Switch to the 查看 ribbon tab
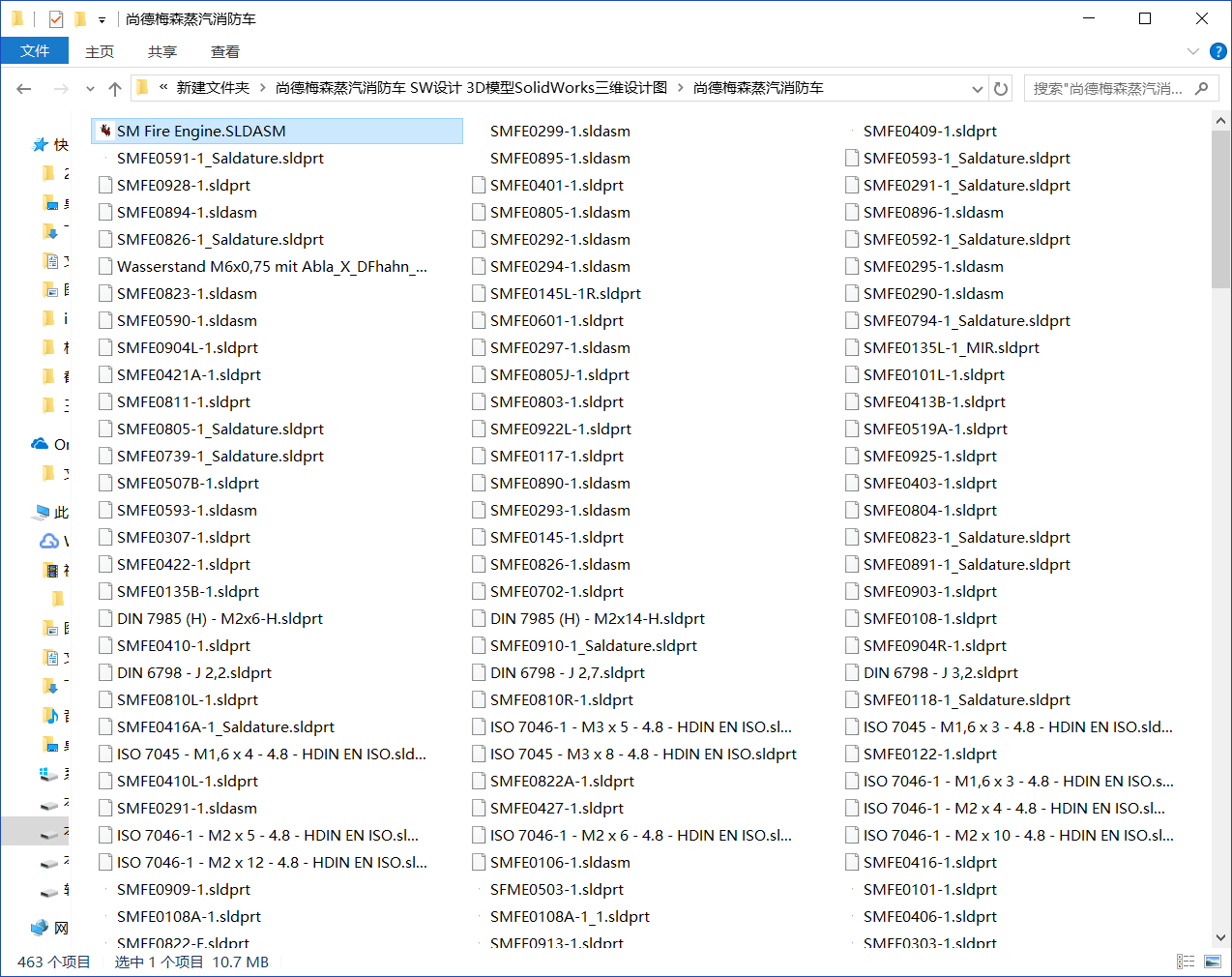Image resolution: width=1232 pixels, height=977 pixels. pos(225,52)
